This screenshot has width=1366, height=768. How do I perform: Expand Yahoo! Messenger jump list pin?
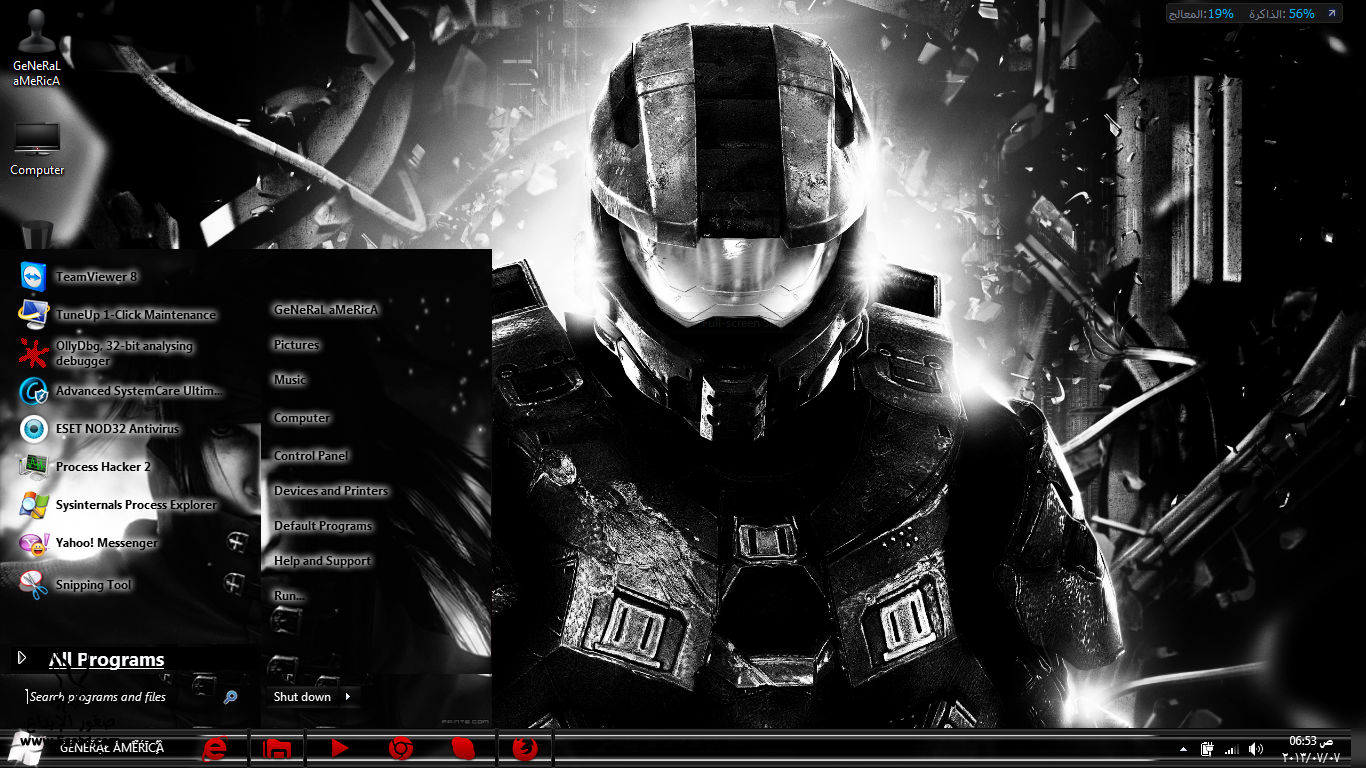pos(236,542)
